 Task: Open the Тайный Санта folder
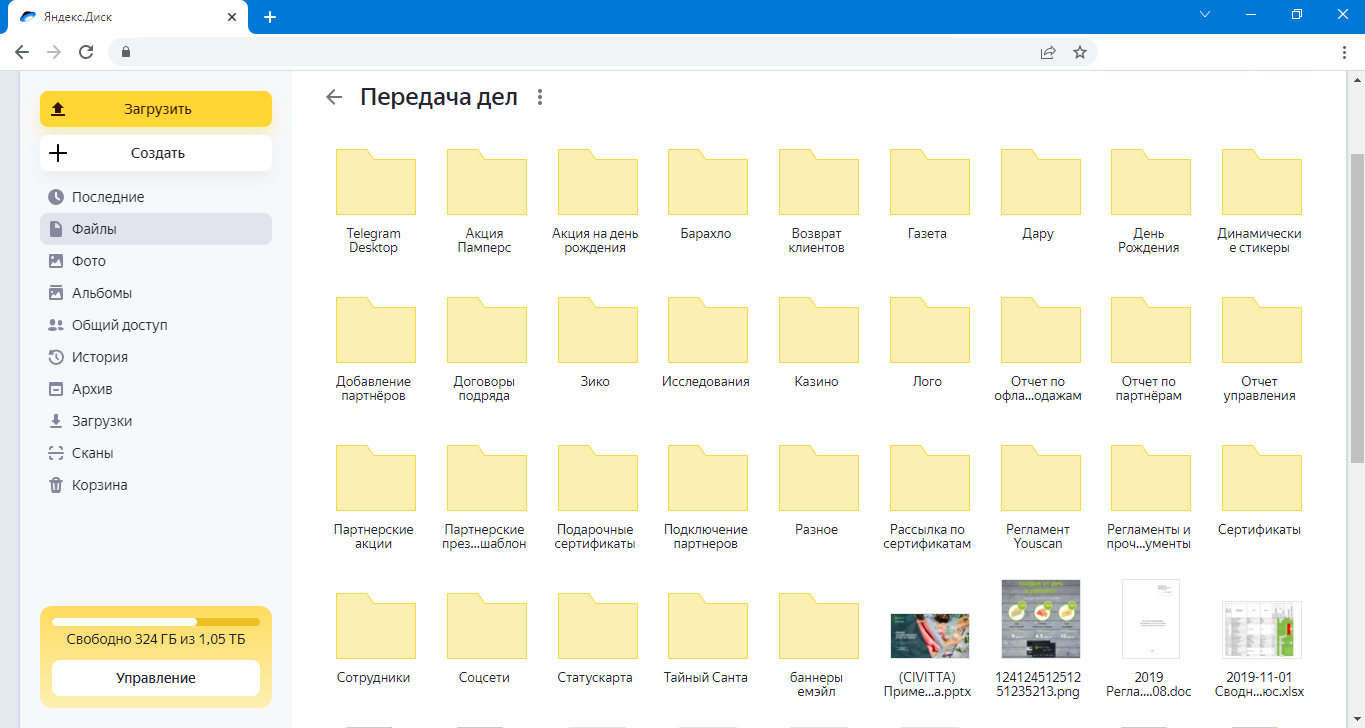tap(707, 626)
